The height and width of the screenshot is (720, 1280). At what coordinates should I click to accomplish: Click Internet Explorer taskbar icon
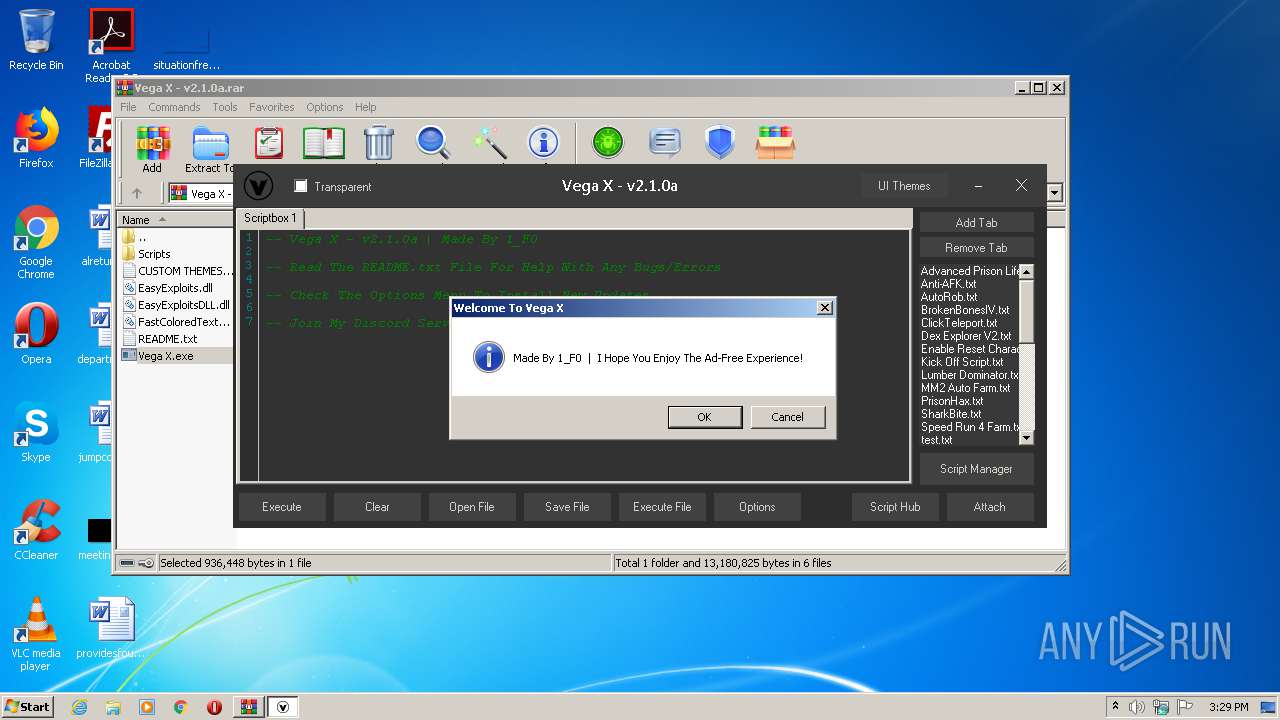[79, 707]
